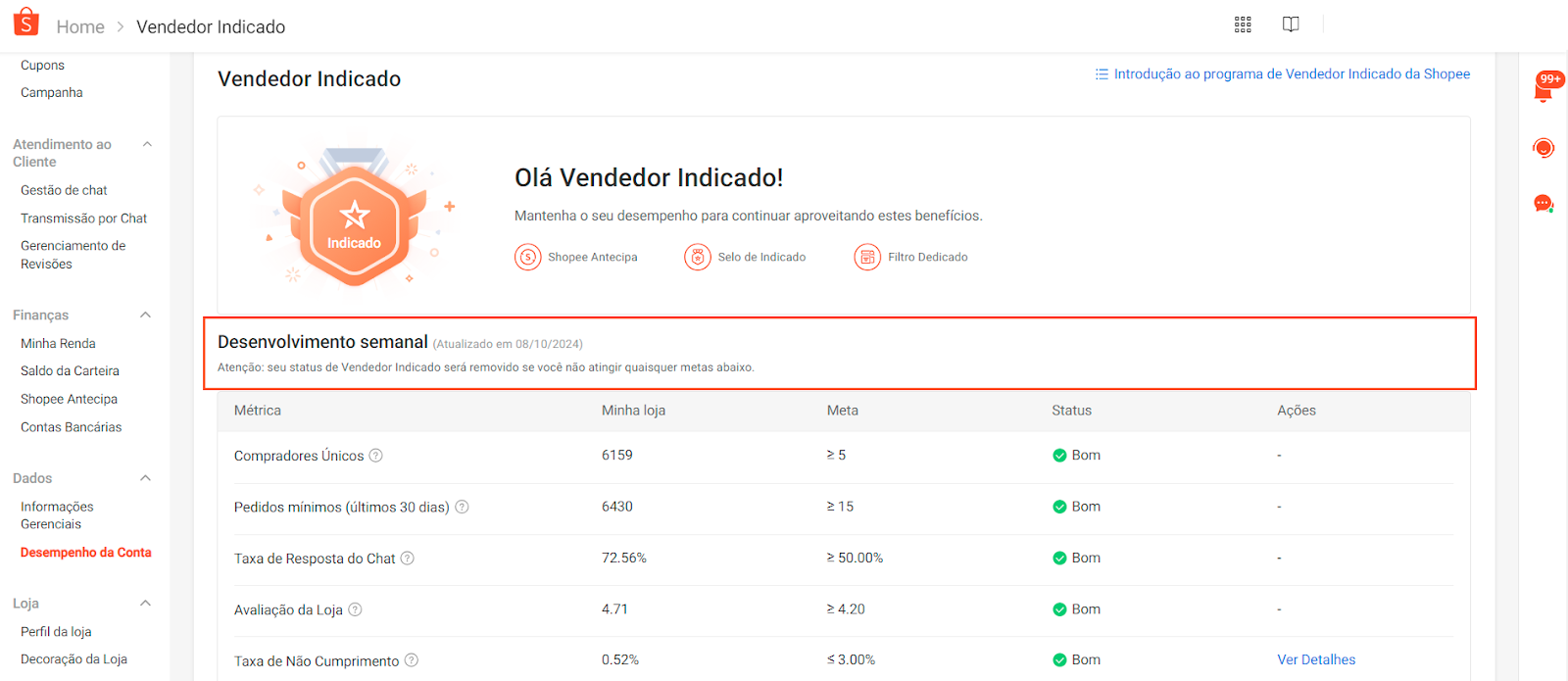Open Saldo da Carteira in the sidebar
Screen dimensions: 1568x681
click(70, 371)
